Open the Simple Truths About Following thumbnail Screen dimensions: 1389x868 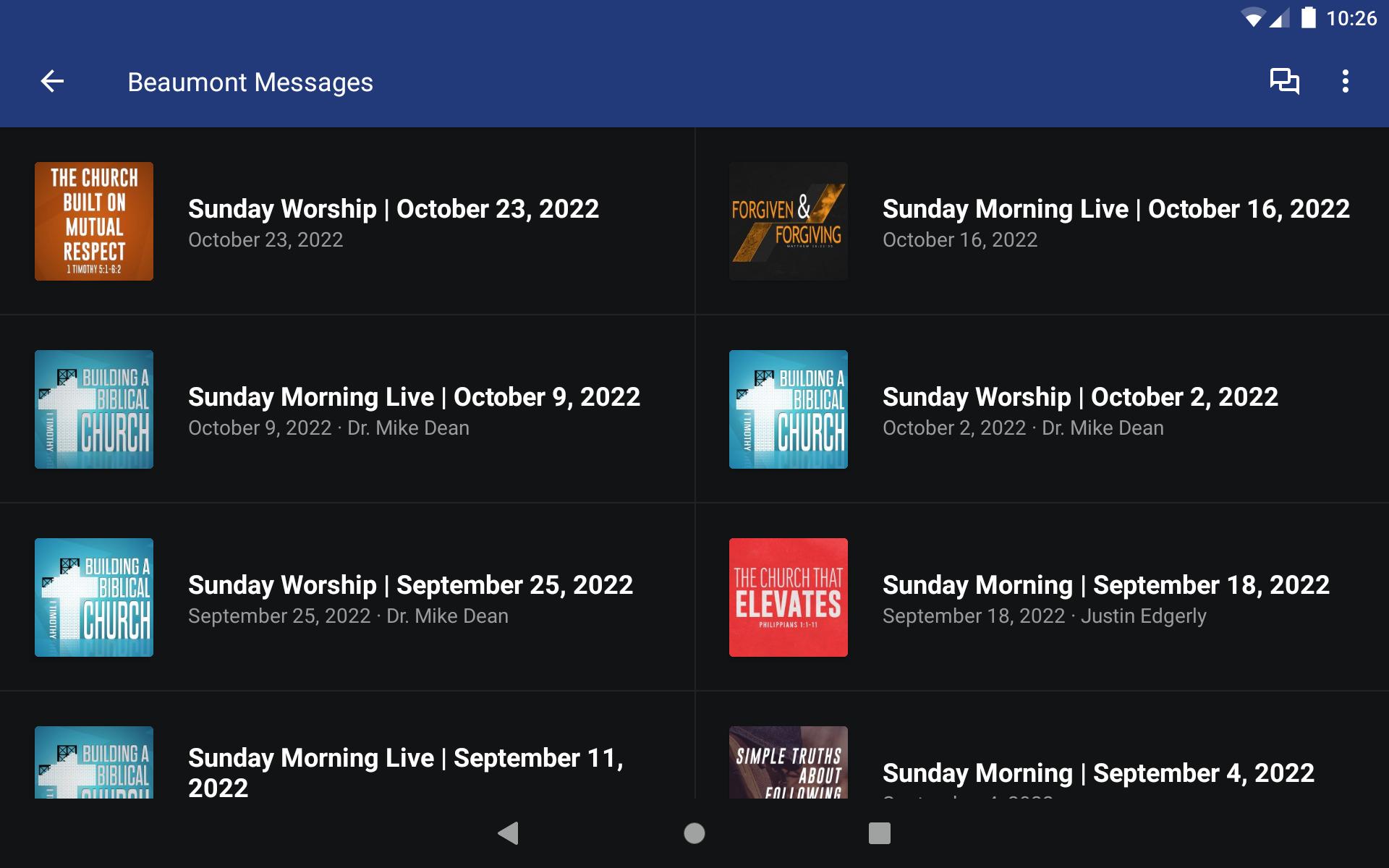tap(789, 762)
